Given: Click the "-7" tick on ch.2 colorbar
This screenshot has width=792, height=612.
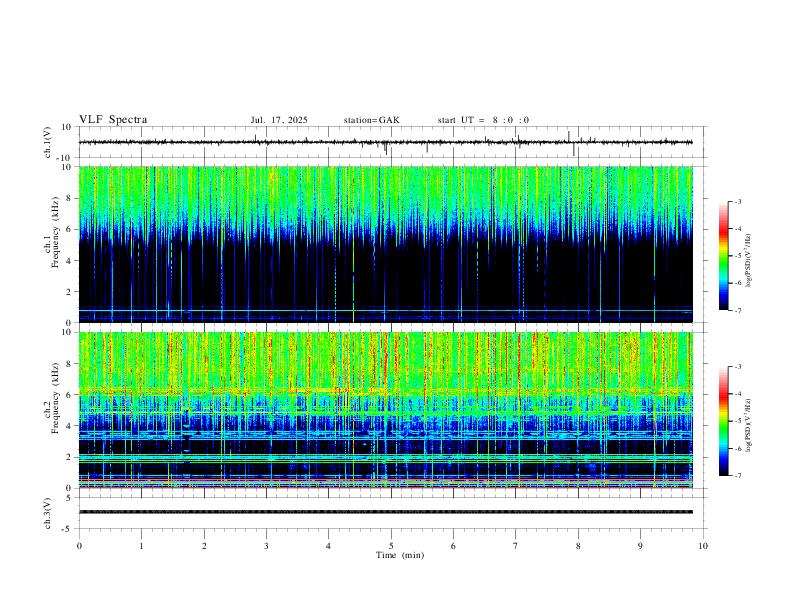Looking at the screenshot, I should (x=738, y=475).
